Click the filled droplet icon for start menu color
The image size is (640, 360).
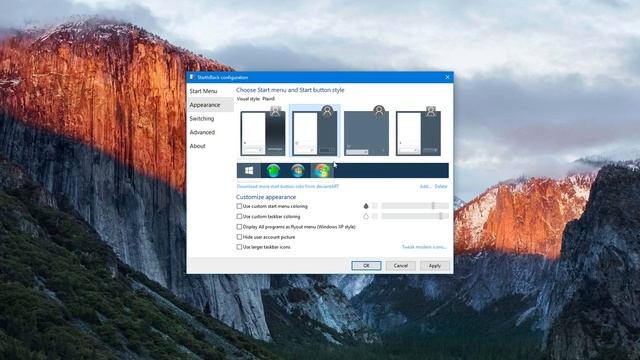pos(366,206)
